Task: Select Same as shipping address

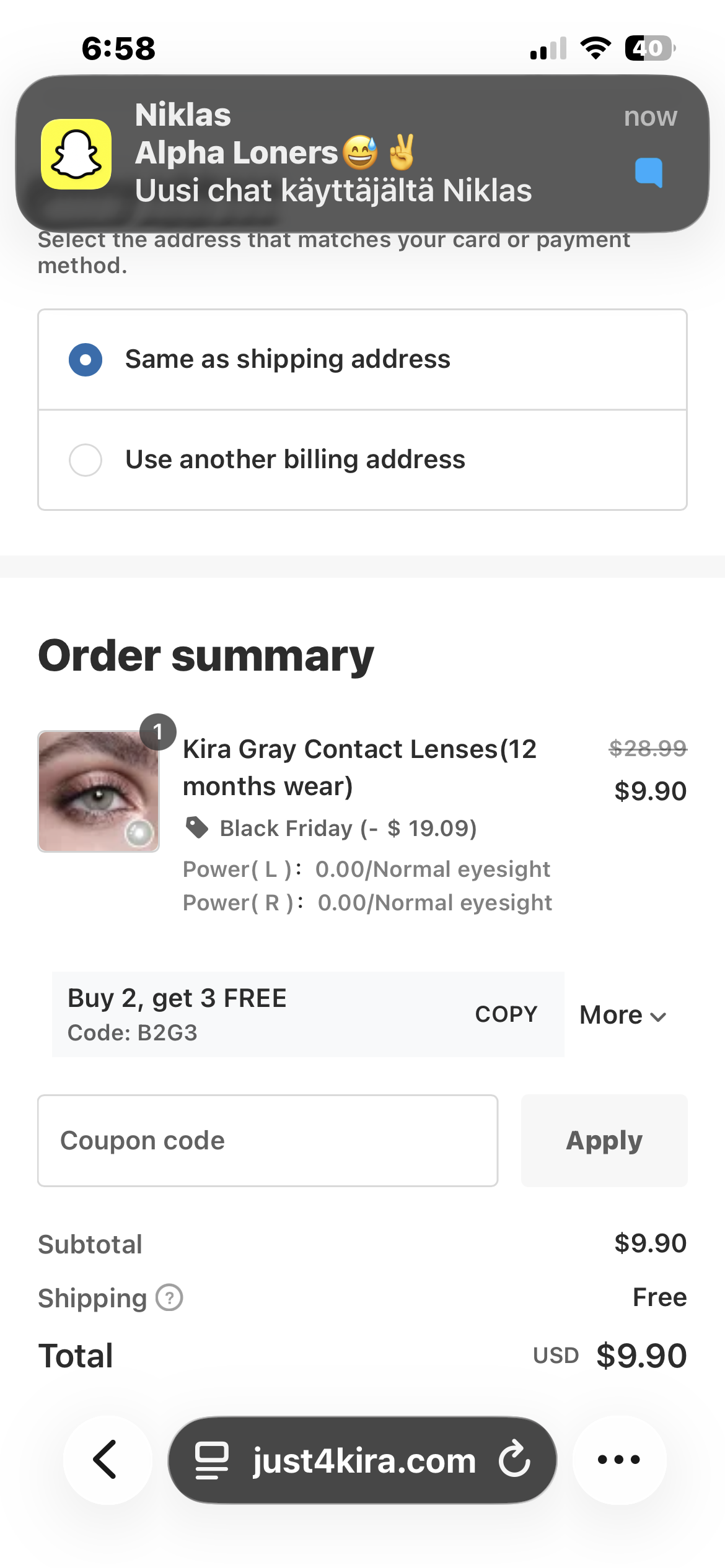Action: (86, 360)
